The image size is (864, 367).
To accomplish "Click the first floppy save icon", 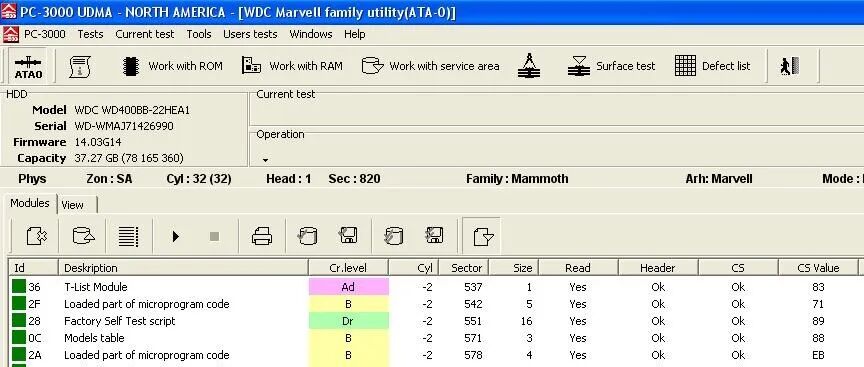I will [x=348, y=236].
